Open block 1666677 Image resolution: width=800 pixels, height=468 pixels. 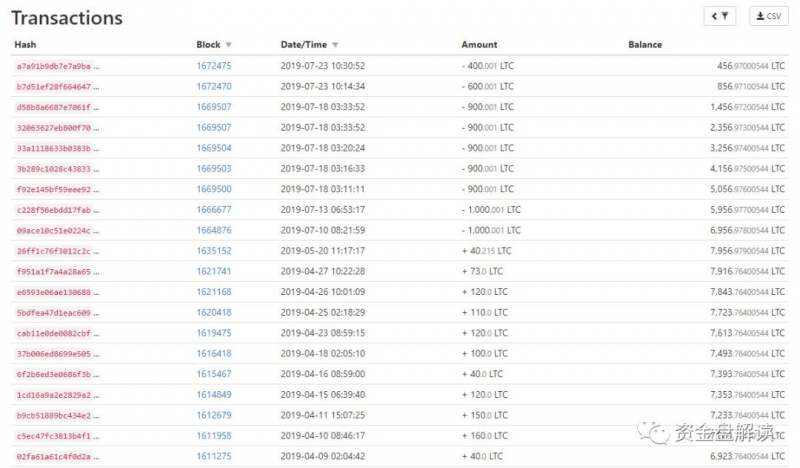[214, 210]
